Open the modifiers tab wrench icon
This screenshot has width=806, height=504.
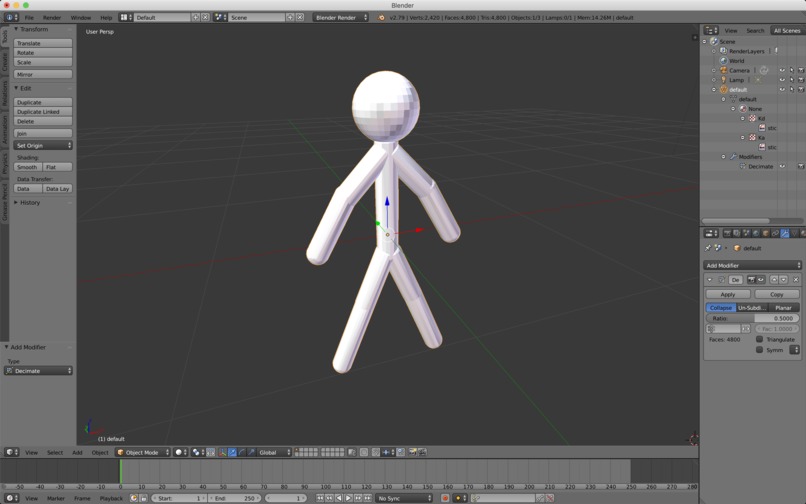tap(785, 233)
